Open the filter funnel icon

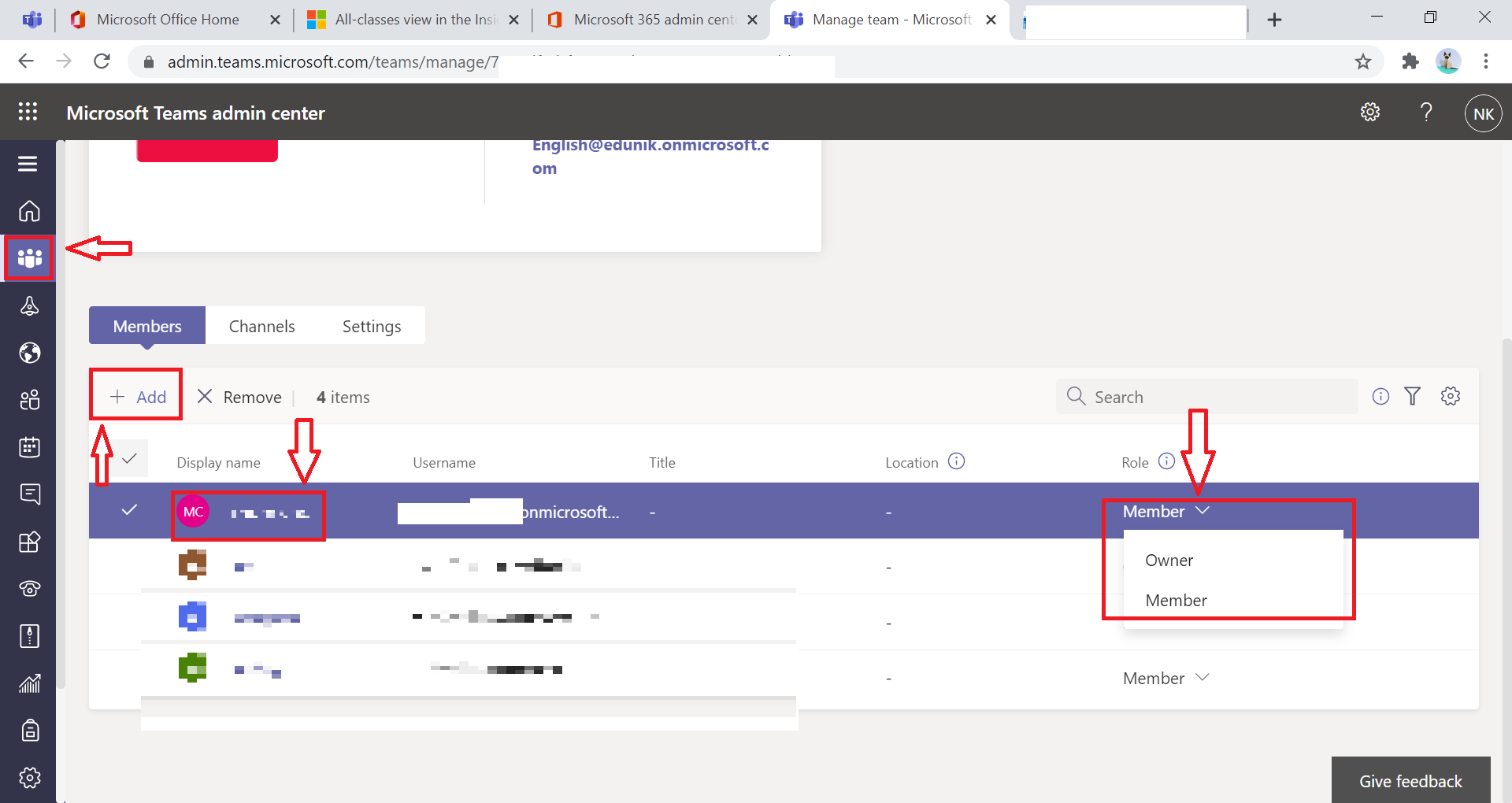[1413, 397]
